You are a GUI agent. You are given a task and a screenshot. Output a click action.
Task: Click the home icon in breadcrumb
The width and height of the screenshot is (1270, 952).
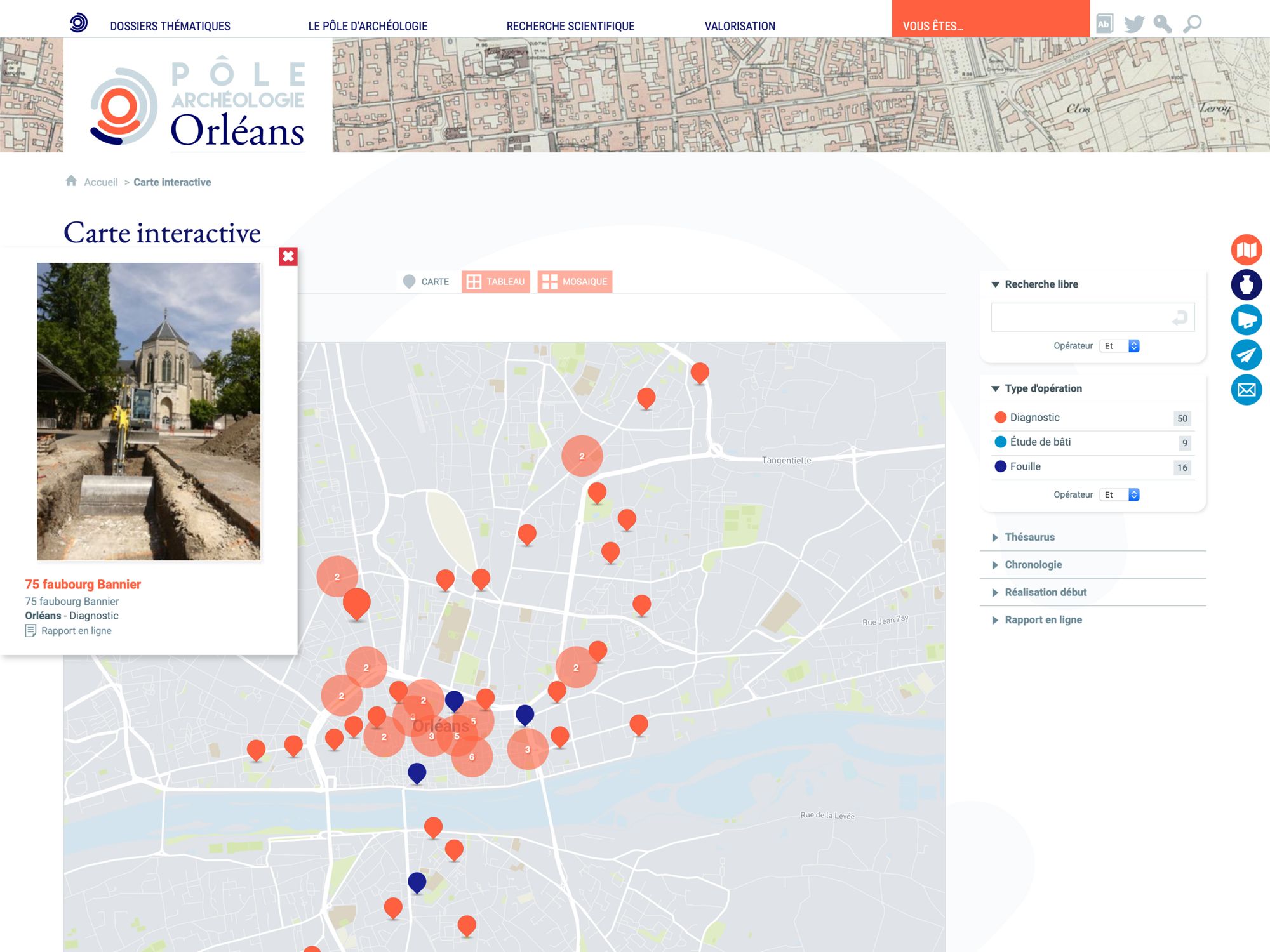(x=71, y=182)
